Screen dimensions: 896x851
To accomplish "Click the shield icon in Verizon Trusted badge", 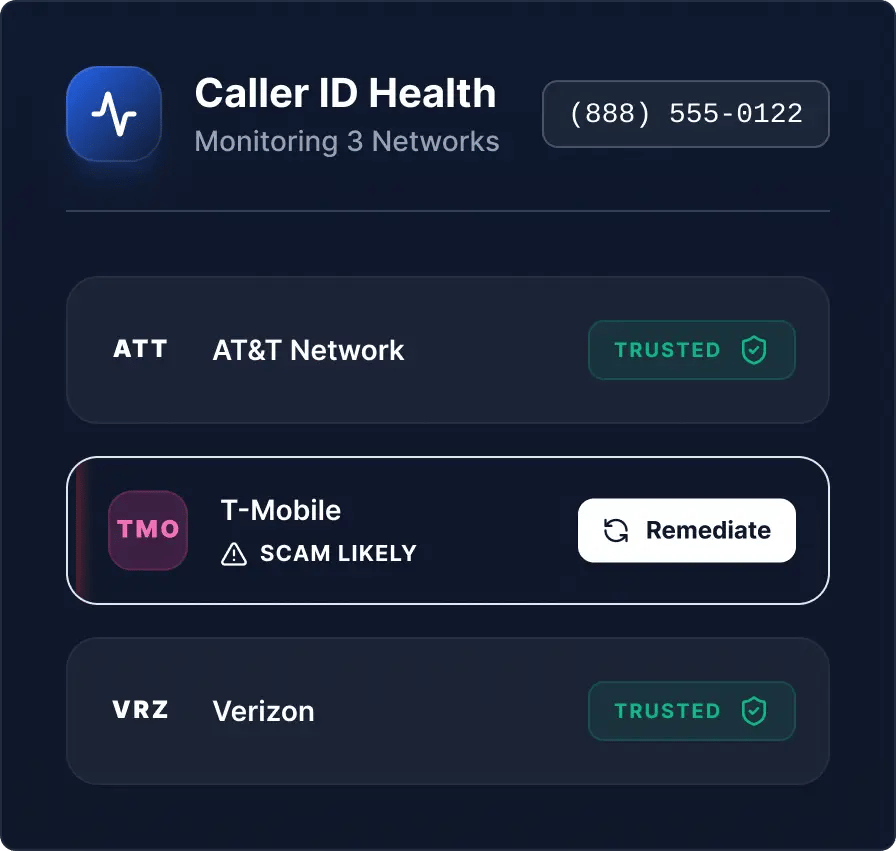I will pos(754,711).
